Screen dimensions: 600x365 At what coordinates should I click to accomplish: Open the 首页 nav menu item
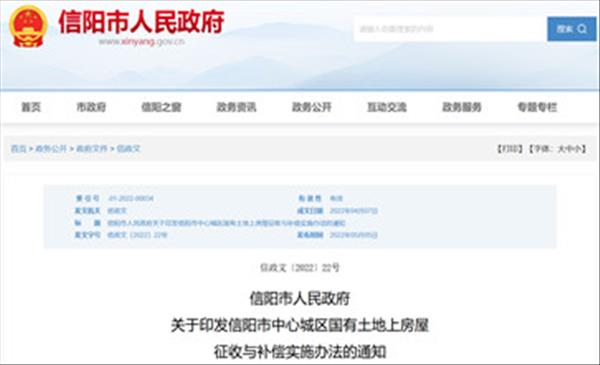(x=31, y=107)
